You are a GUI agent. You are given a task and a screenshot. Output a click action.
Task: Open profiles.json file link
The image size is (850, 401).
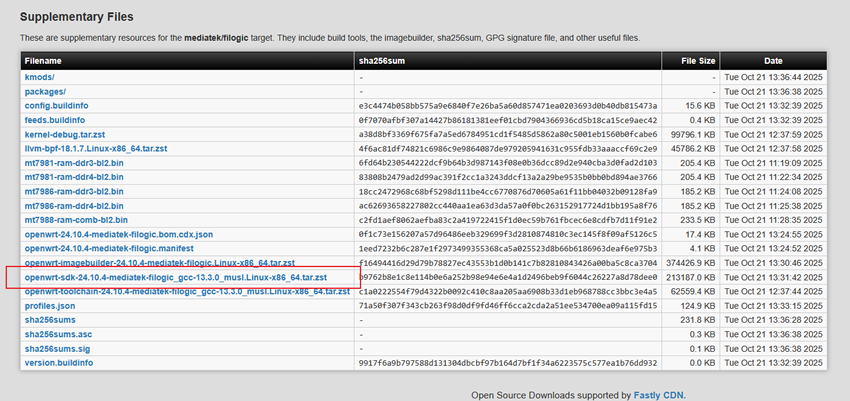tap(51, 306)
